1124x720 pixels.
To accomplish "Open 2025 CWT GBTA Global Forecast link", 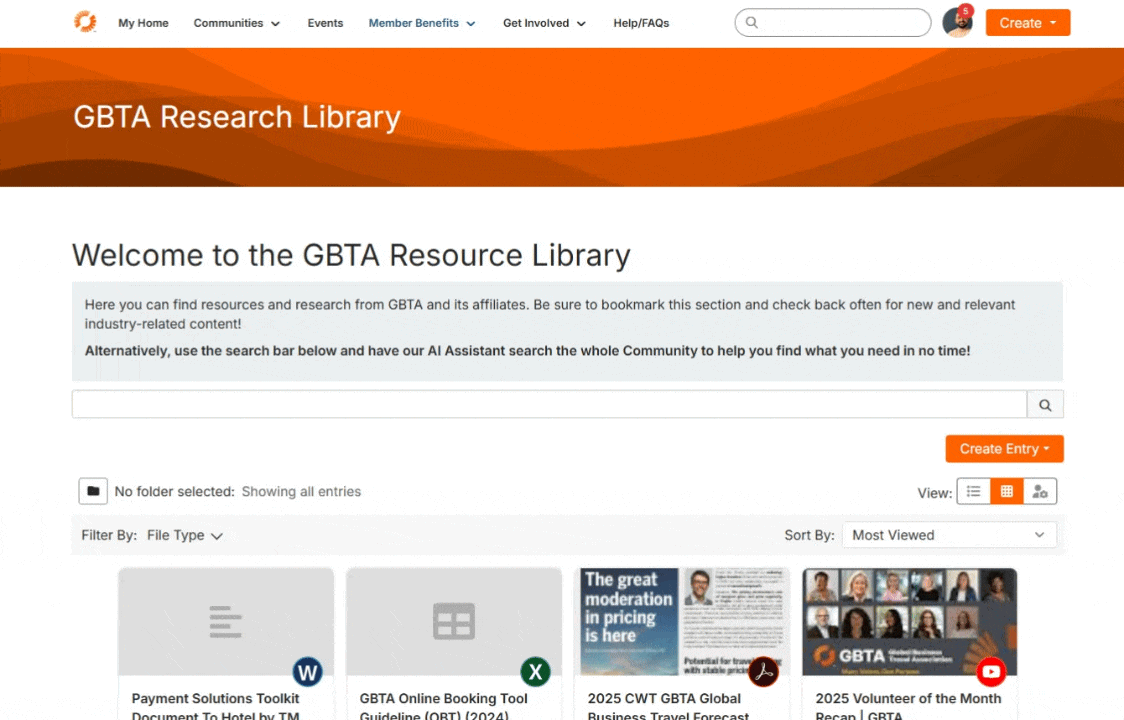I will coord(668,706).
